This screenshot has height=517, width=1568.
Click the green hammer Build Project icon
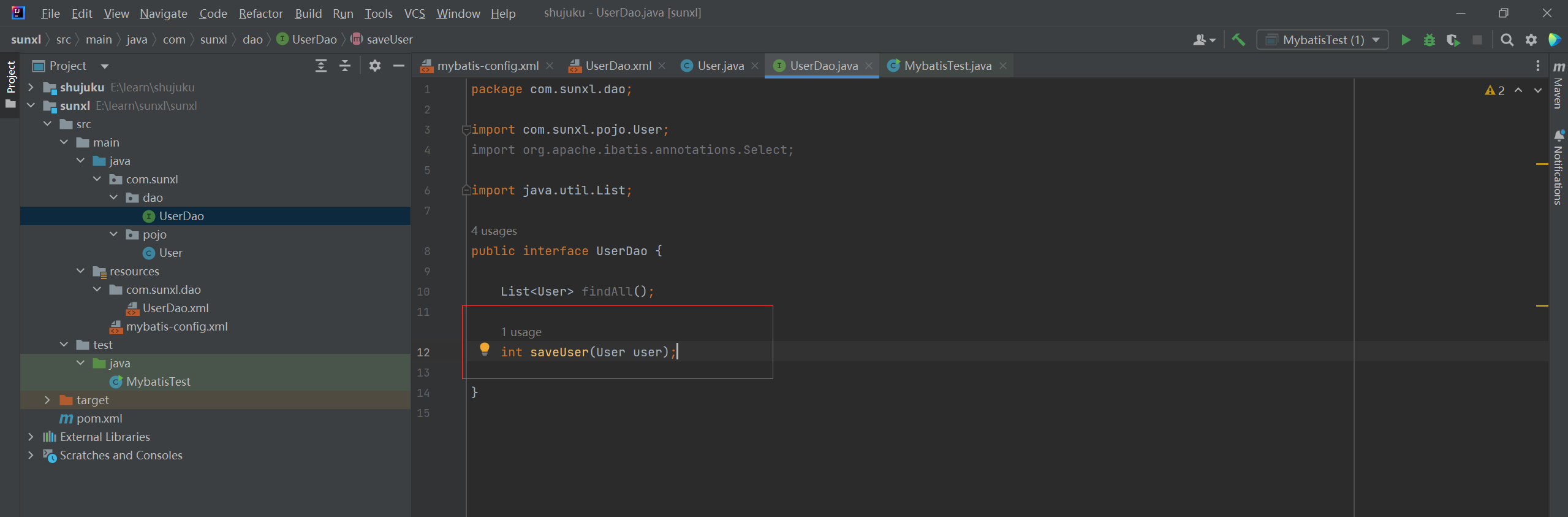tap(1238, 40)
